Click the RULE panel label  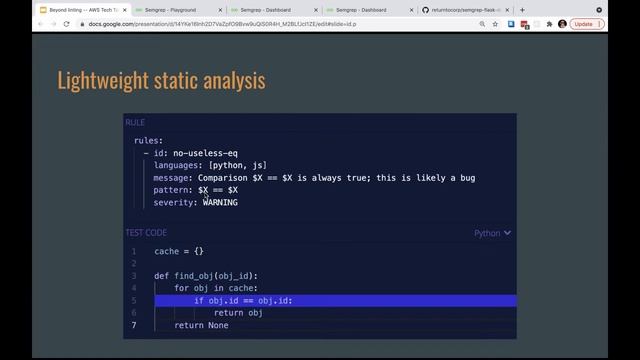135,122
